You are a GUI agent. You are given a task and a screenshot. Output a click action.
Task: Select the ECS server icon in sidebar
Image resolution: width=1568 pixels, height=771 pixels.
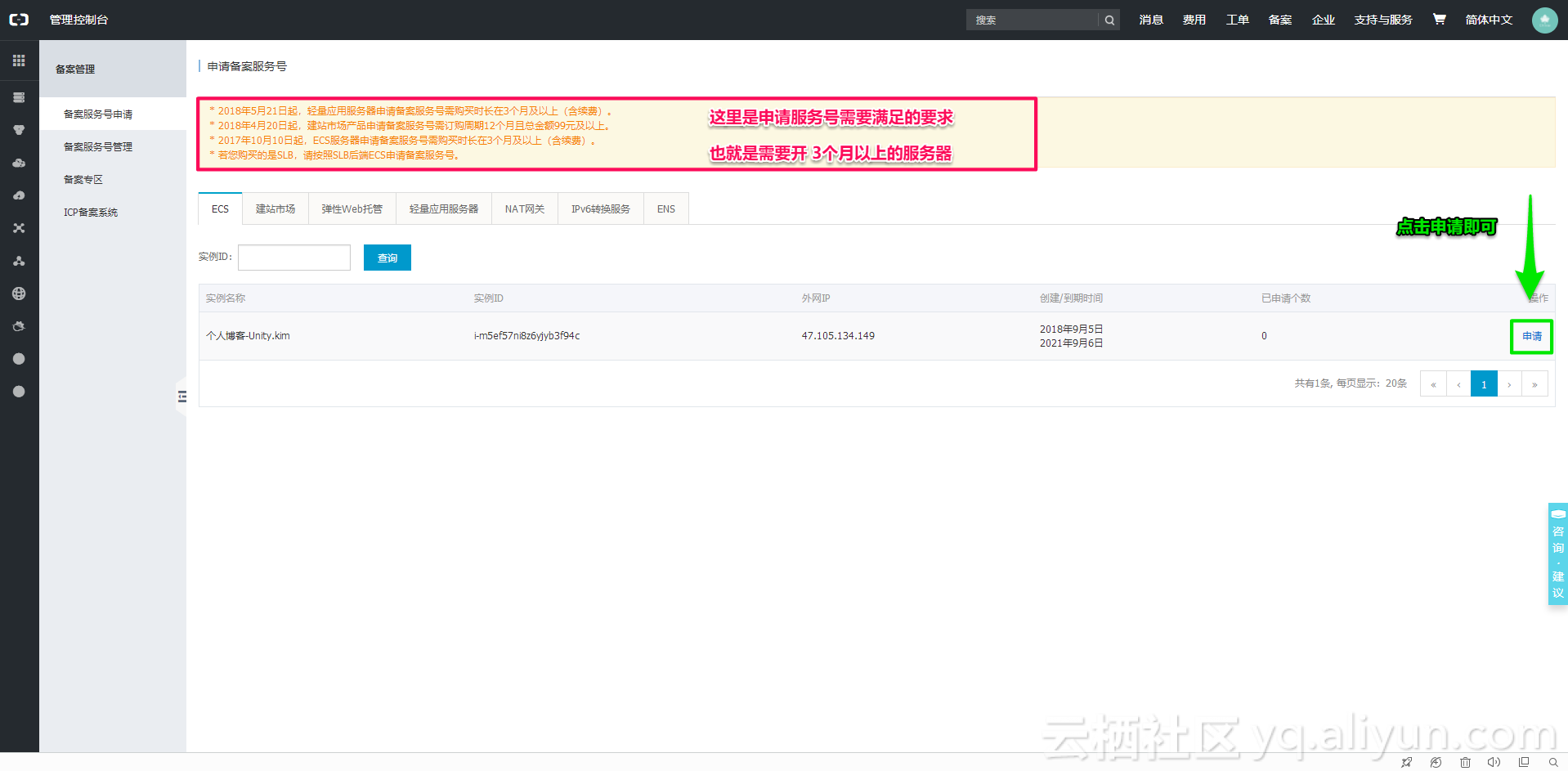(x=19, y=96)
